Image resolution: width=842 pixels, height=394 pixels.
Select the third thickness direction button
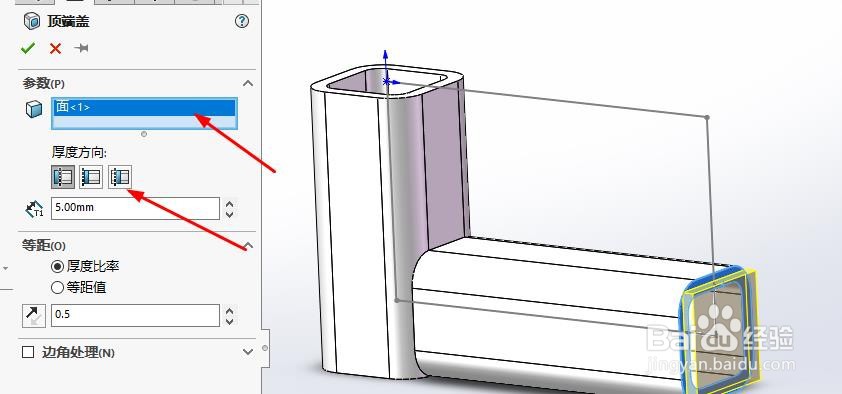coord(119,177)
